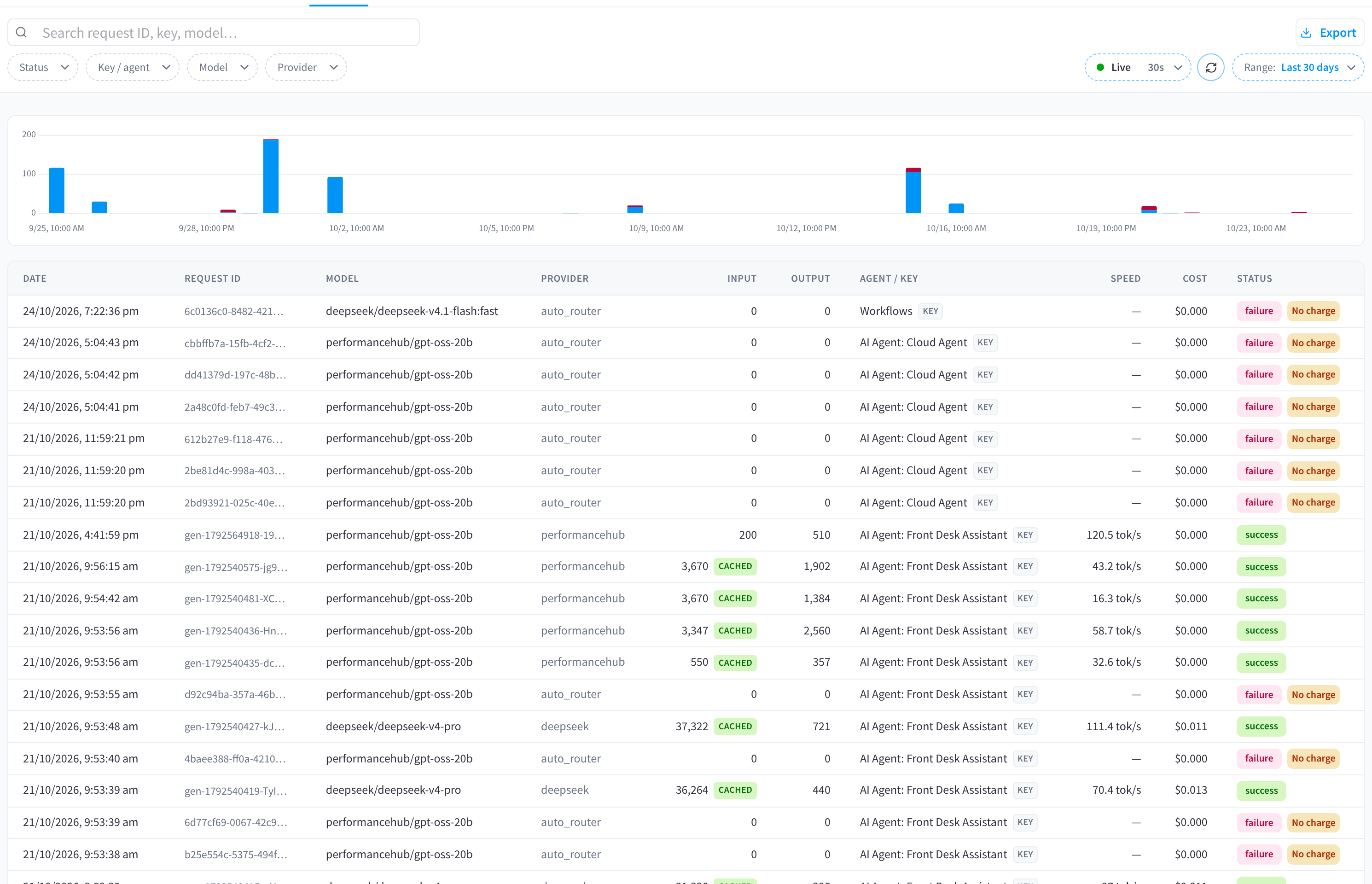
Task: Click the MODEL column header
Action: [342, 279]
